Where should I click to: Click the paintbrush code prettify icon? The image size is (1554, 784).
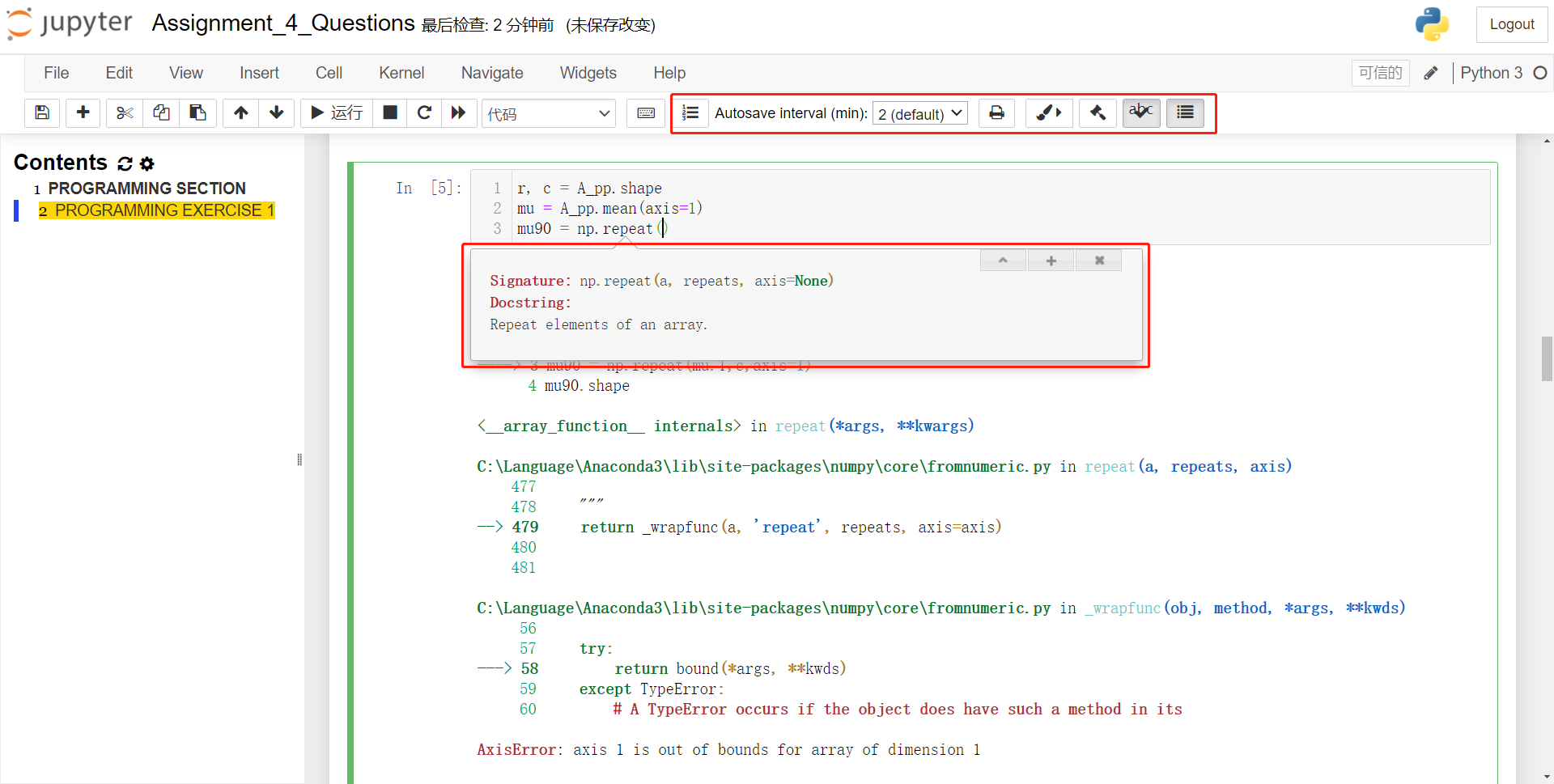click(x=1049, y=113)
